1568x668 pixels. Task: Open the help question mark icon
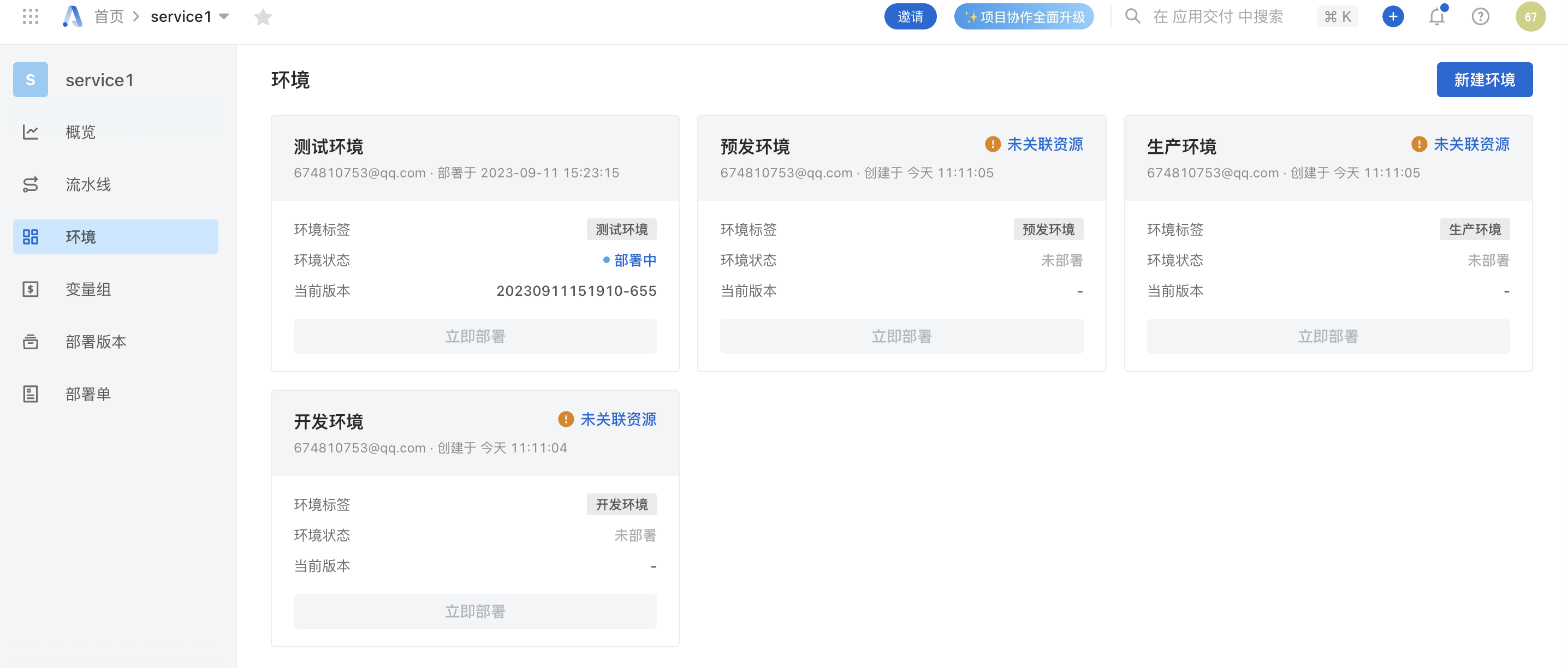[1480, 16]
